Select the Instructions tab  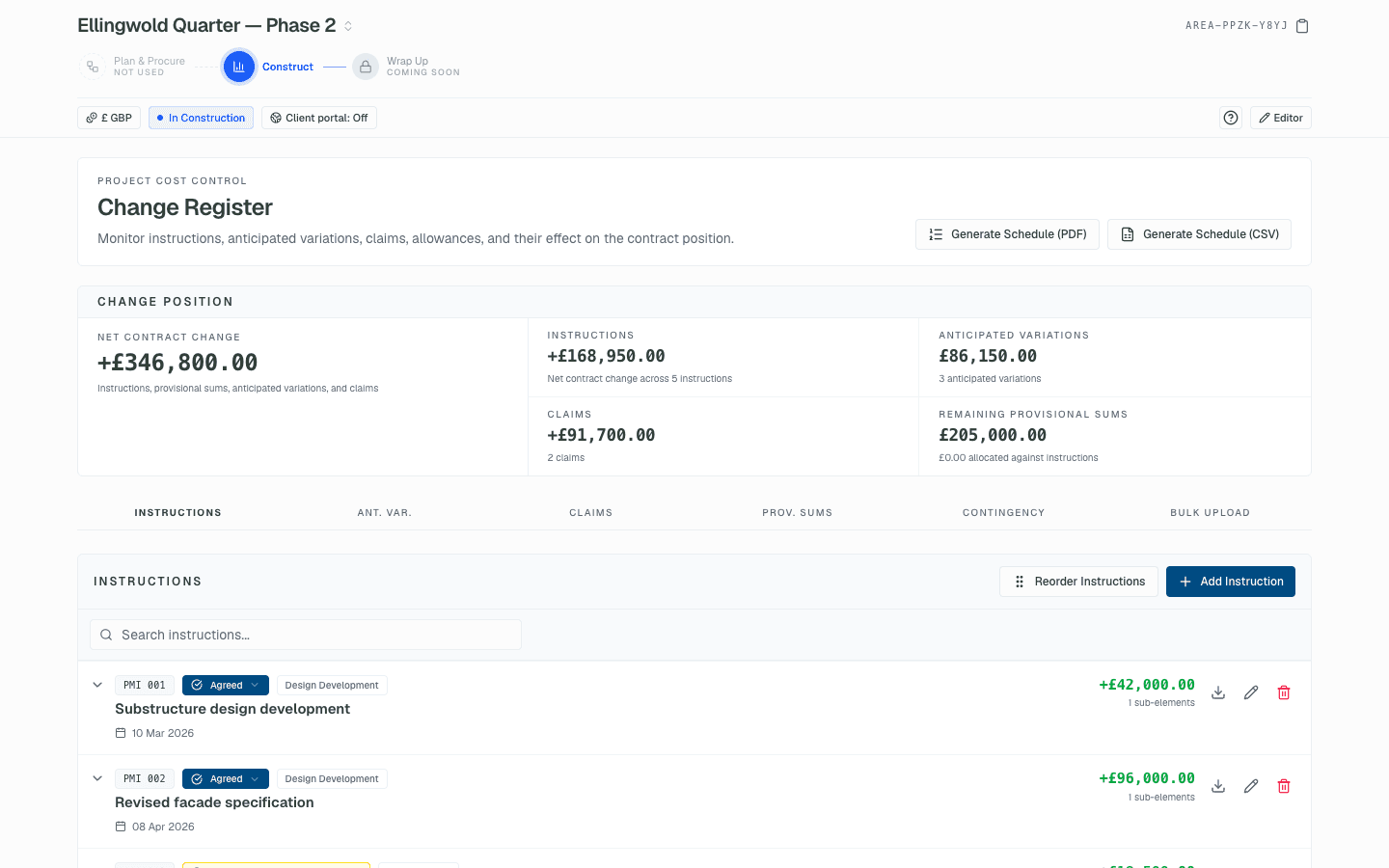pyautogui.click(x=178, y=513)
